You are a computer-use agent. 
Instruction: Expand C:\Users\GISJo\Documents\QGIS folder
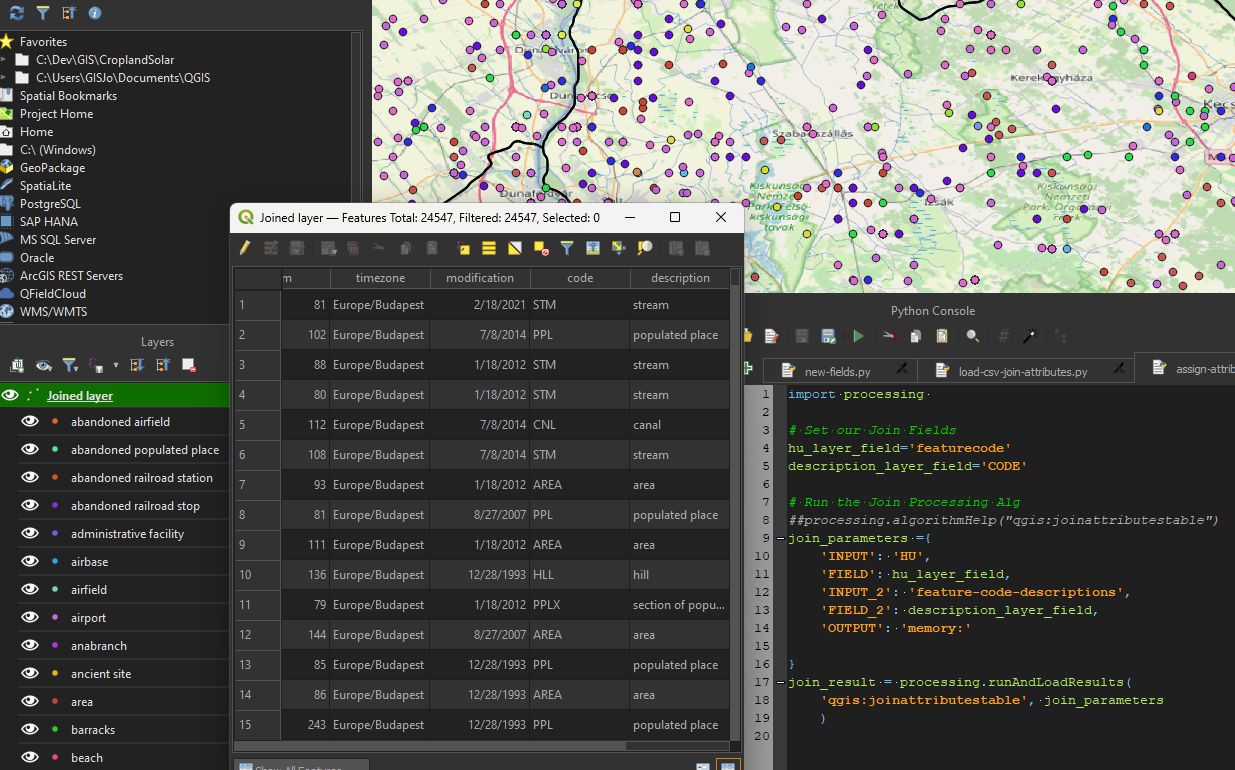pos(4,78)
